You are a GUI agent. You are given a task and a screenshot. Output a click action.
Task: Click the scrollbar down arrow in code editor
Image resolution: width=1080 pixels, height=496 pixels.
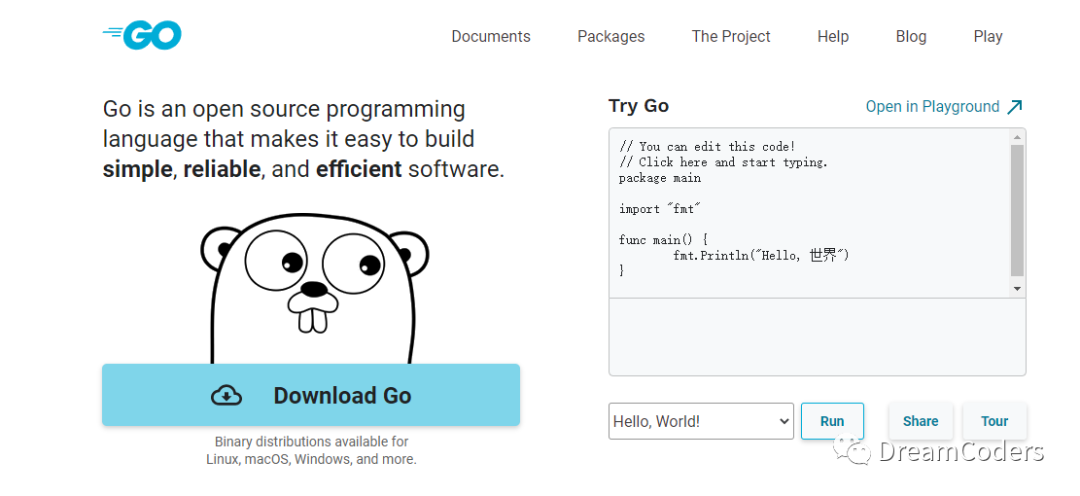point(1017,289)
